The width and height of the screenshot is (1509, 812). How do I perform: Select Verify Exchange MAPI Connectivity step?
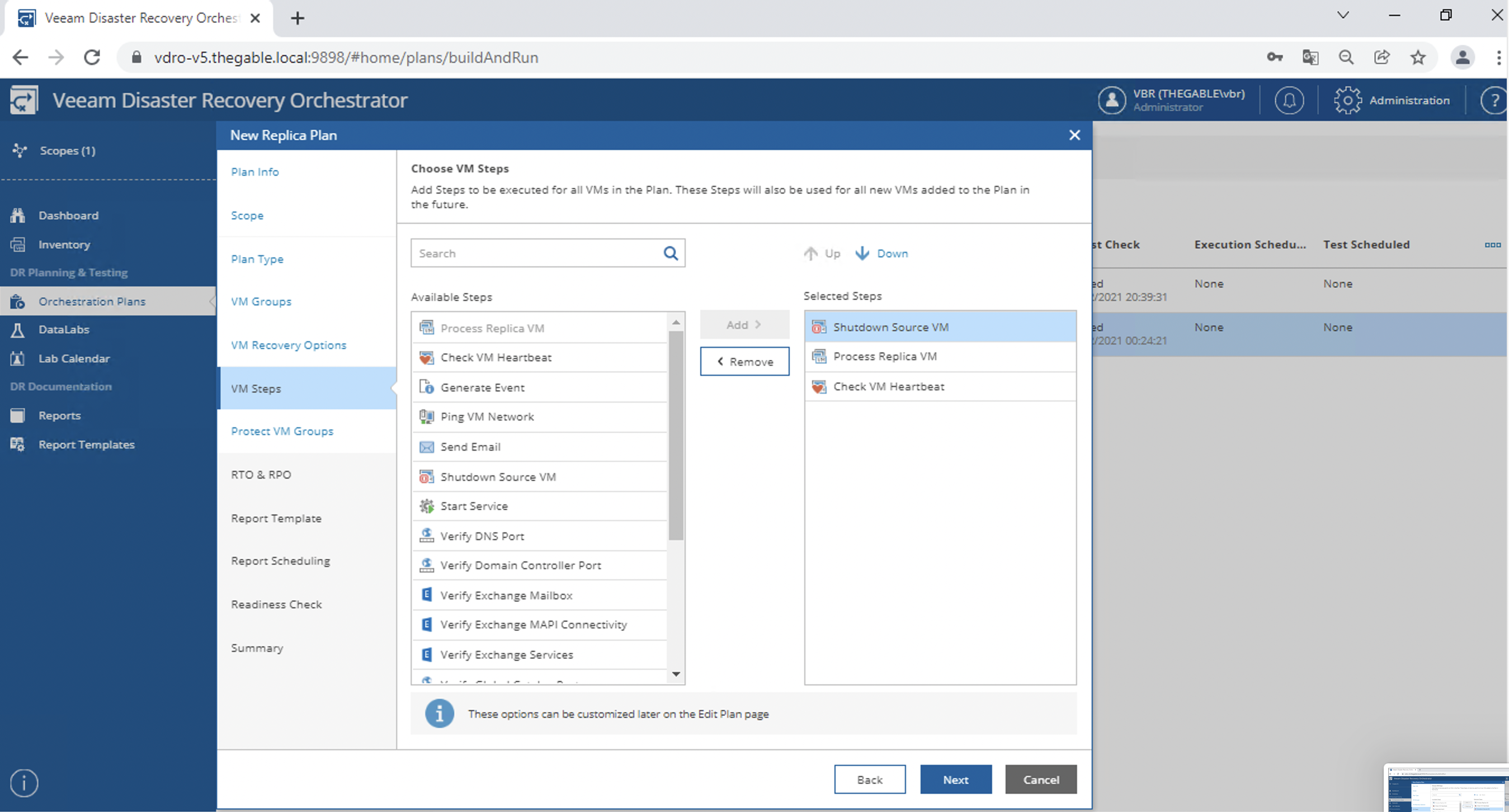pos(540,625)
